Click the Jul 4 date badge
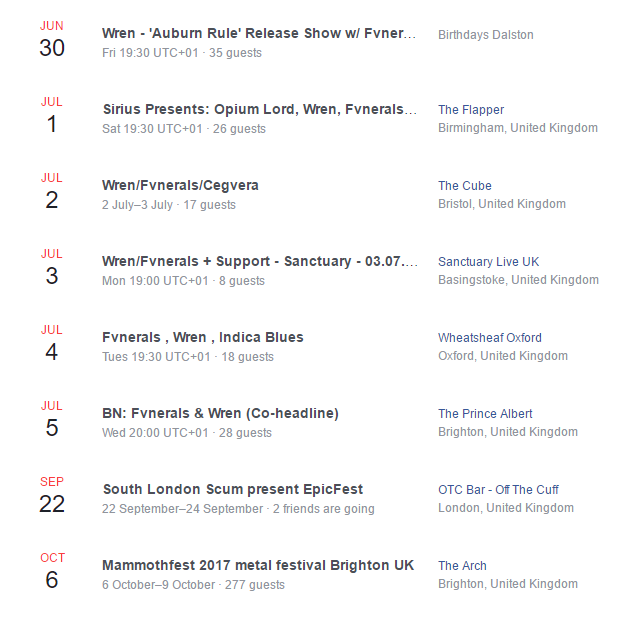This screenshot has width=636, height=630. tap(52, 343)
